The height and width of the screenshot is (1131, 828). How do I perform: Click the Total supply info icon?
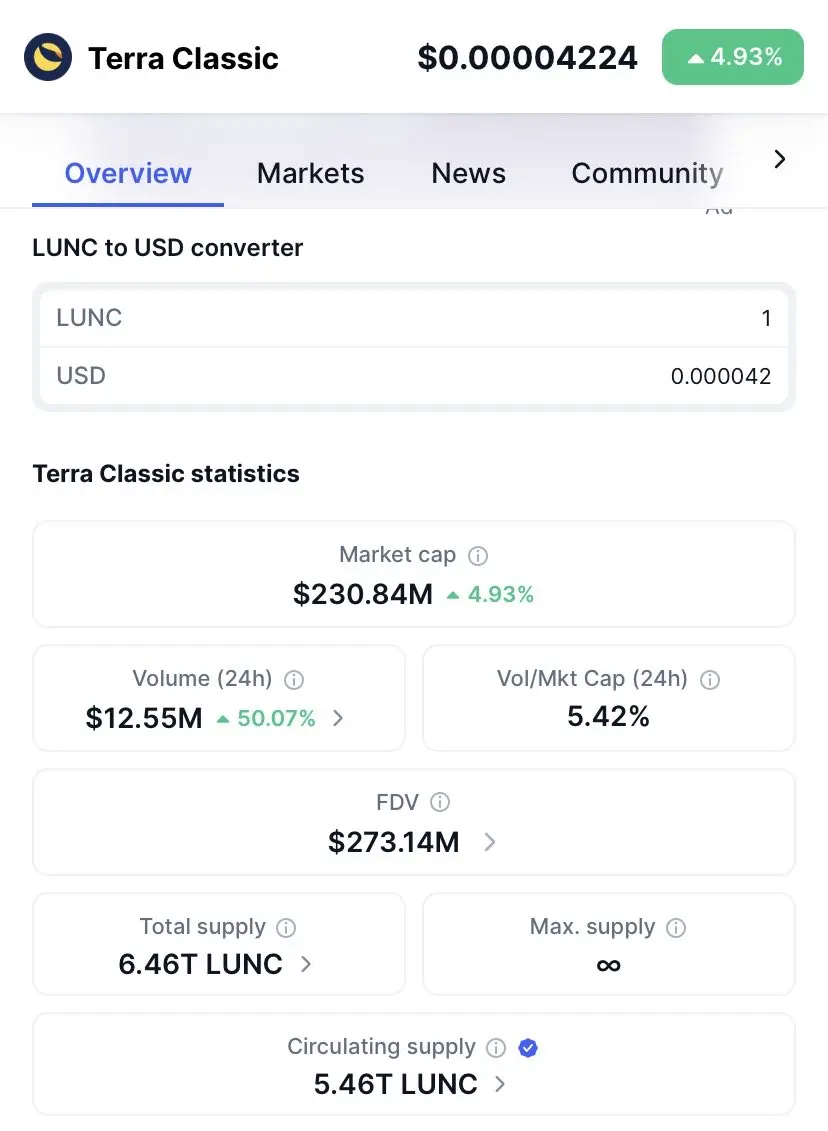tap(286, 928)
